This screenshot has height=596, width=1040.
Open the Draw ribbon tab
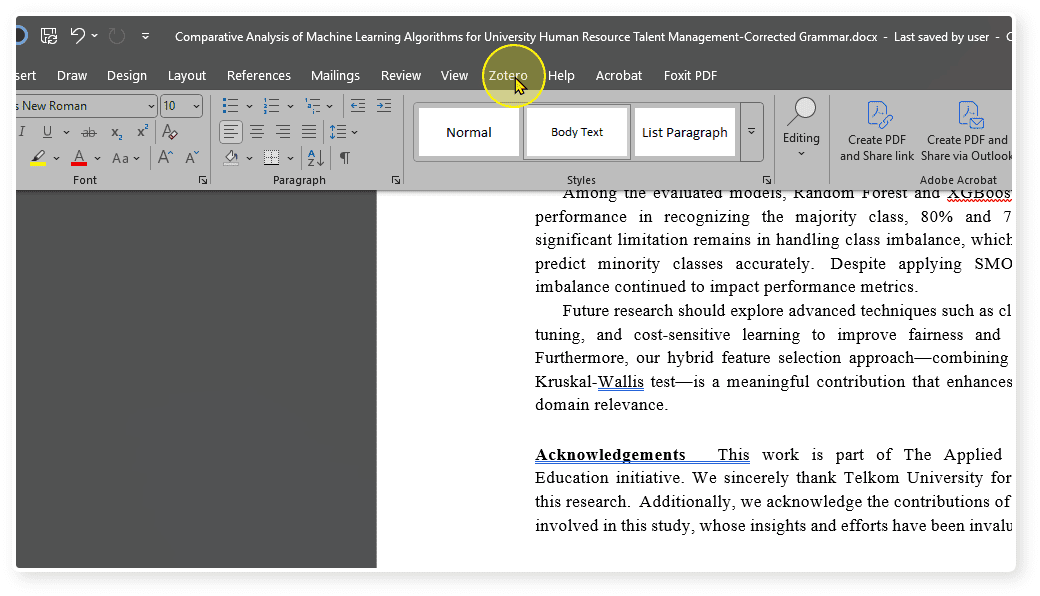coord(72,76)
